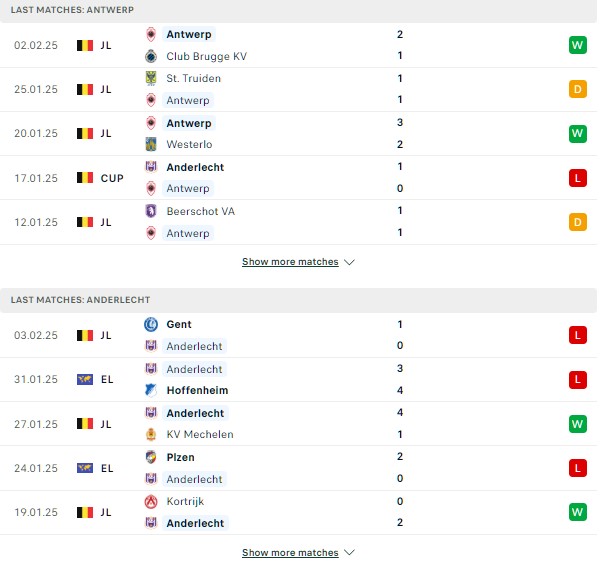
Task: Click the green W badge for 02.02.25
Action: 577,45
